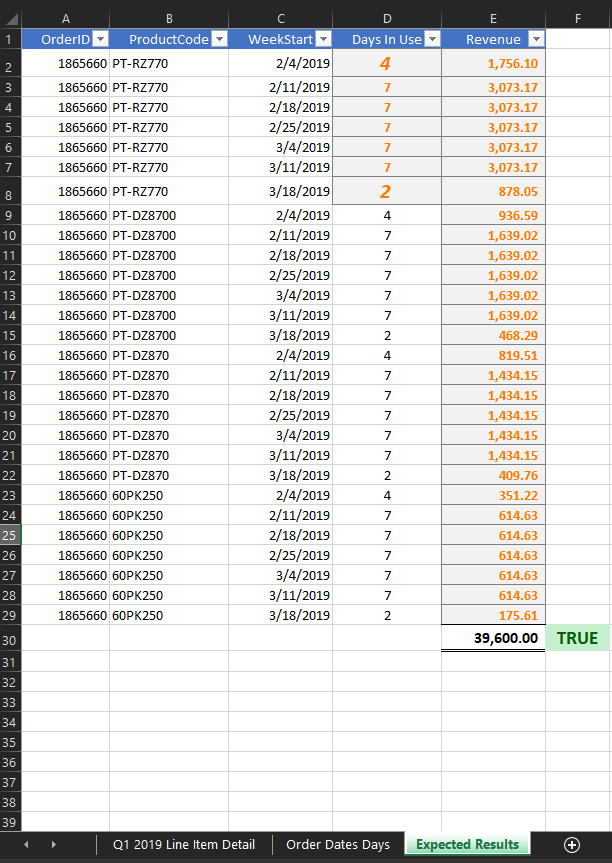Select column D header
Viewport: 612px width, 863px height.
coord(387,19)
